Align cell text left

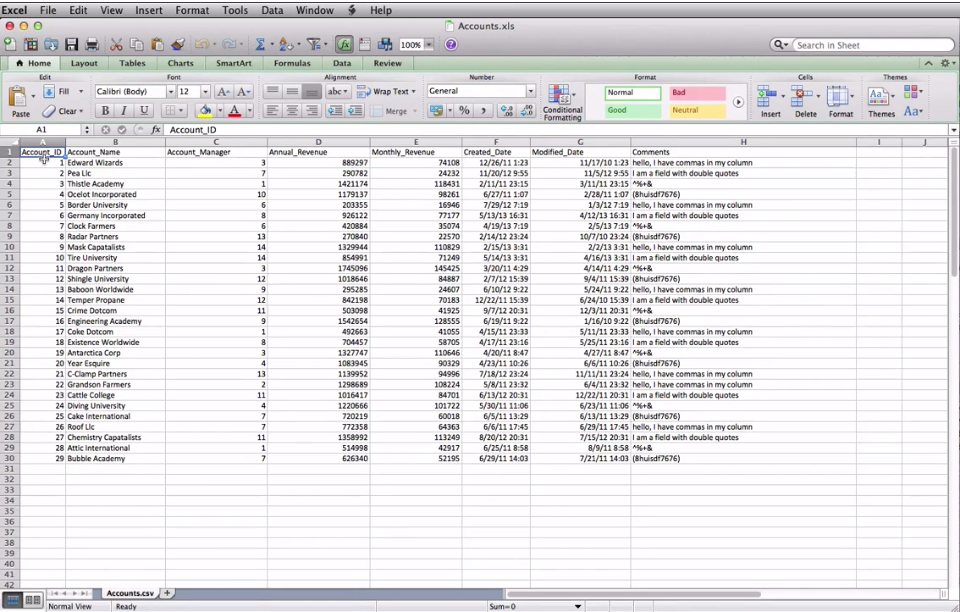click(272, 111)
